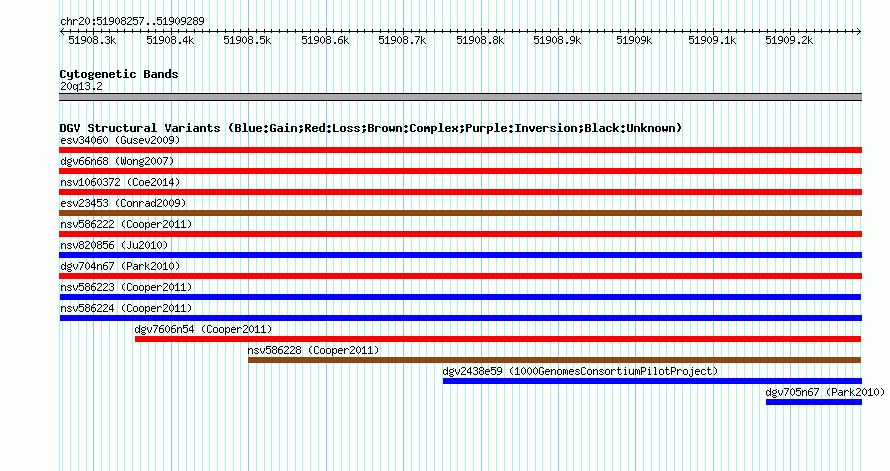Viewport: 890px width, 471px height.
Task: Click the Cytogenetic Bands track title
Action: tap(119, 74)
